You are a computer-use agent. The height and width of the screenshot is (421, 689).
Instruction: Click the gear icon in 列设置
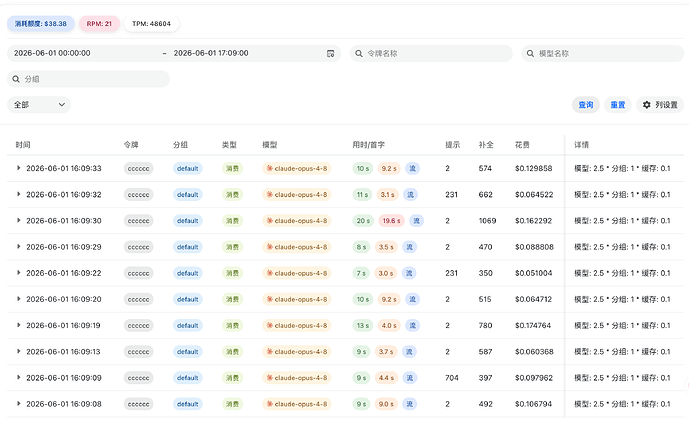(646, 105)
